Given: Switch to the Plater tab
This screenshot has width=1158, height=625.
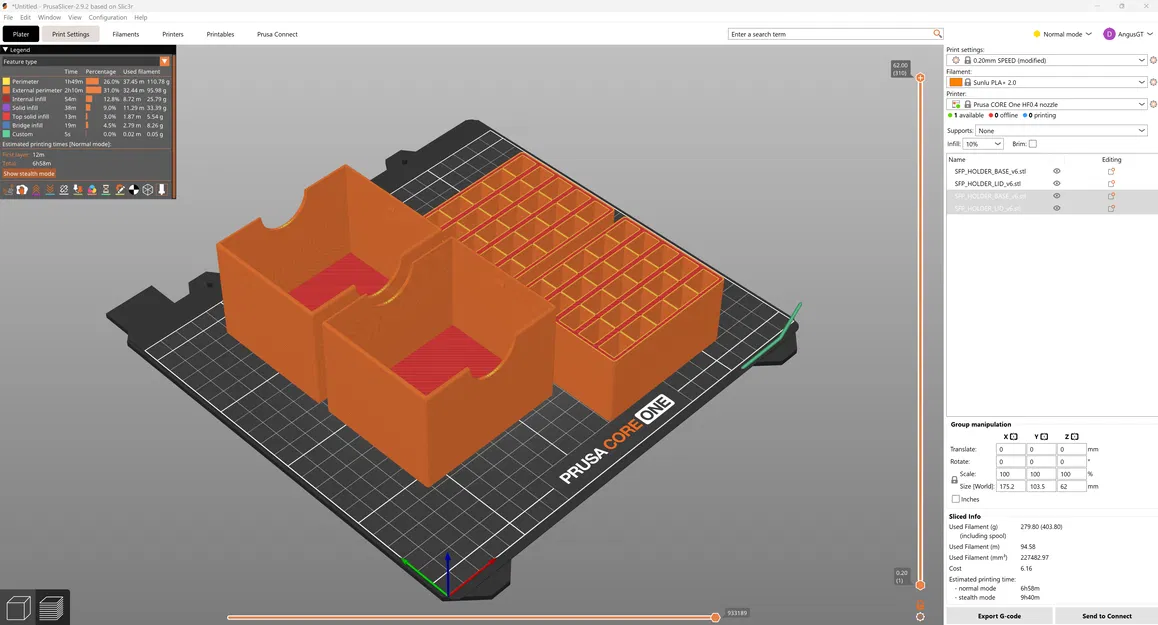Looking at the screenshot, I should point(21,34).
